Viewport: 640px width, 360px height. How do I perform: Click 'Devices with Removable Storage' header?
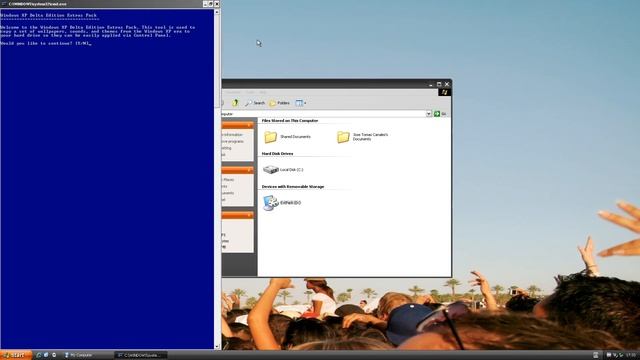pos(293,187)
